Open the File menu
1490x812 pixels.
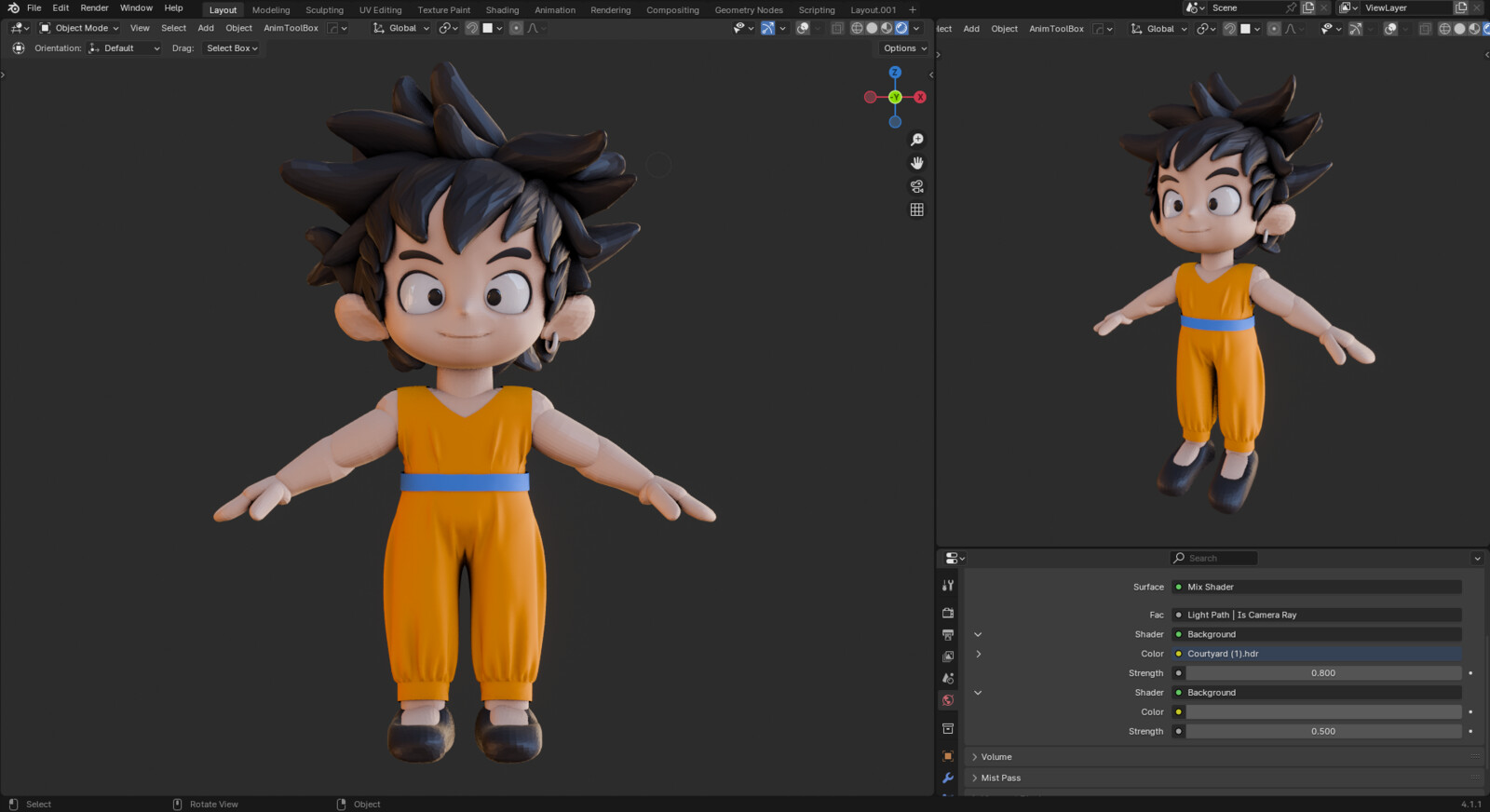pos(34,7)
